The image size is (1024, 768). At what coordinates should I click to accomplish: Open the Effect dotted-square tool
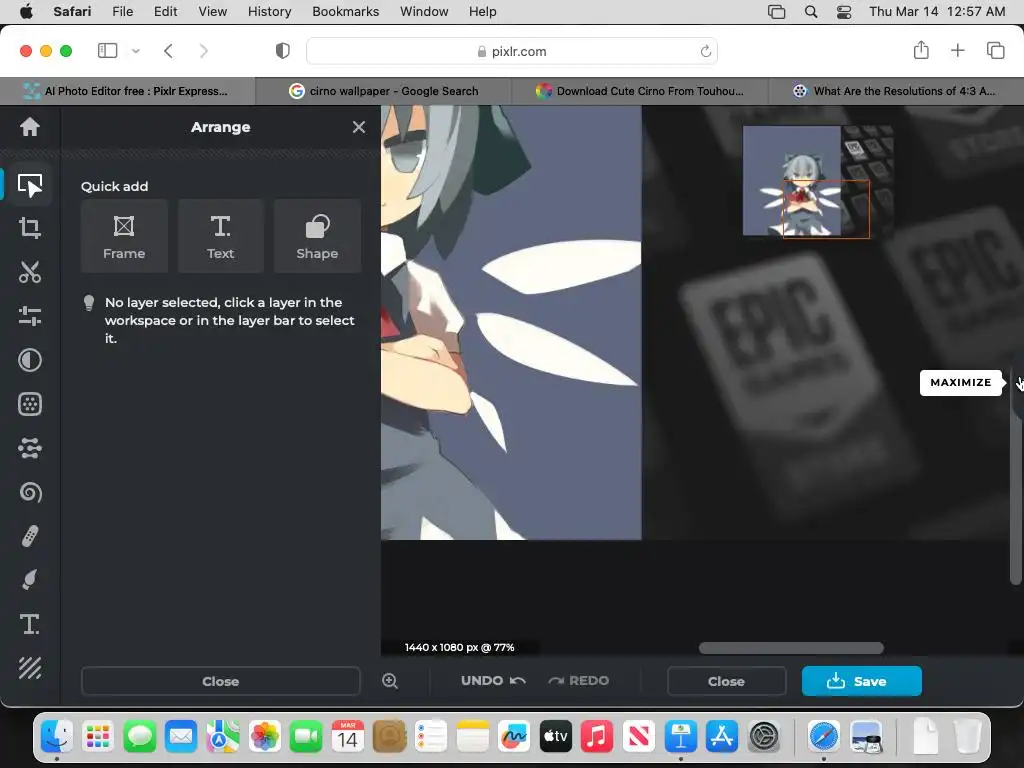click(x=29, y=404)
